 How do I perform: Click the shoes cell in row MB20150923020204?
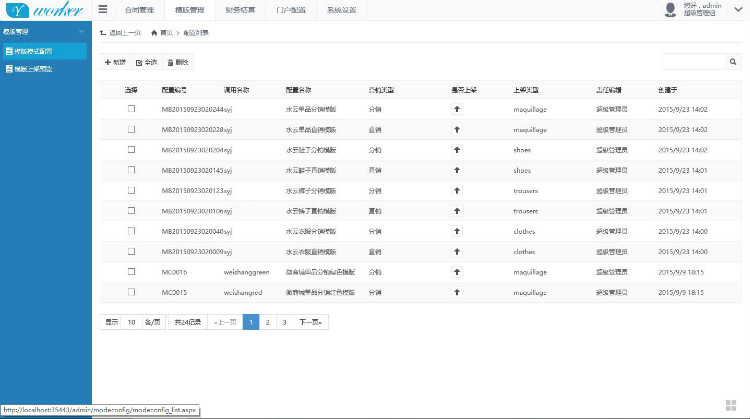tap(522, 150)
